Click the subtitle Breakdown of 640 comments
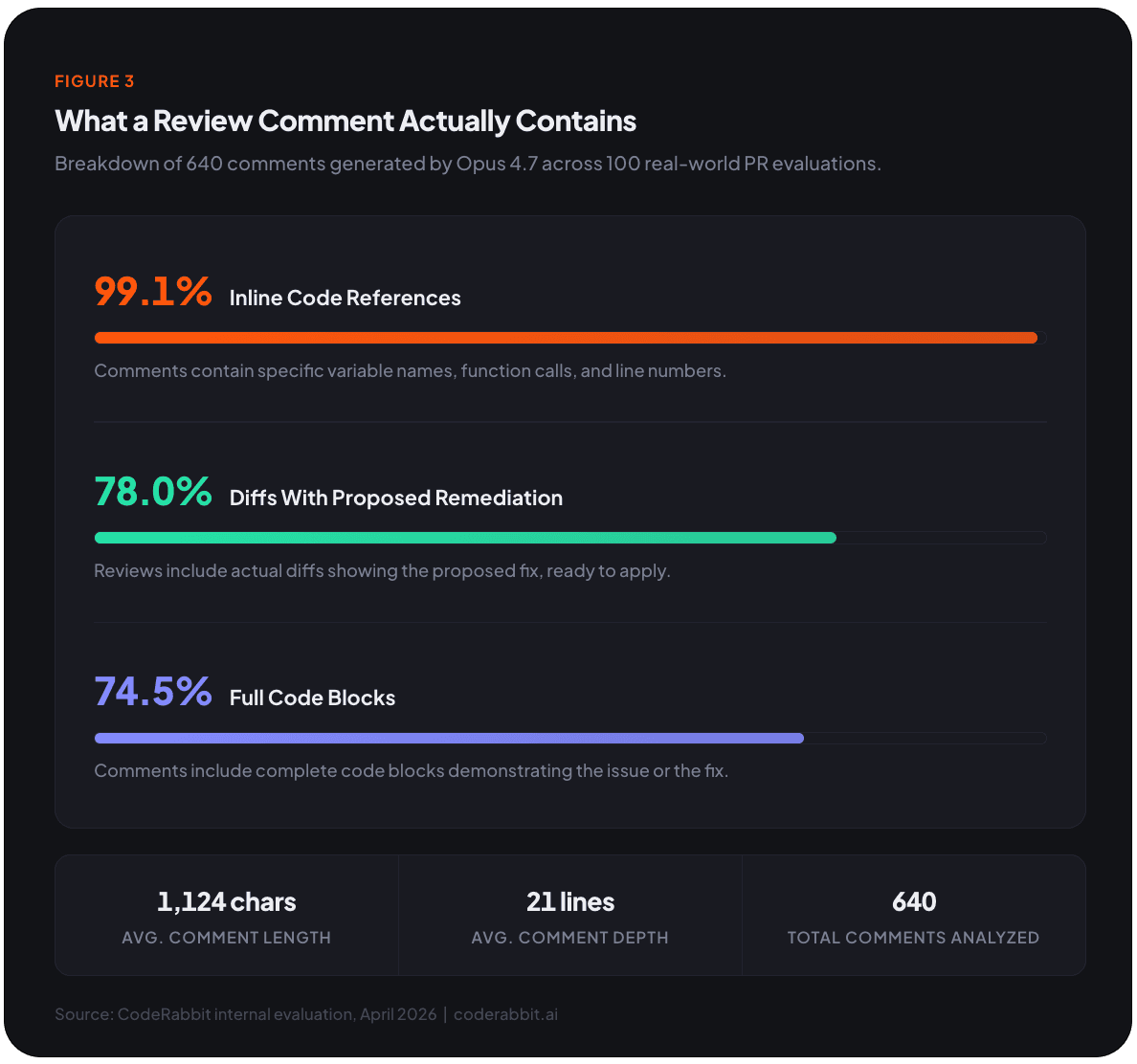This screenshot has width=1137, height=1064. pyautogui.click(x=467, y=164)
